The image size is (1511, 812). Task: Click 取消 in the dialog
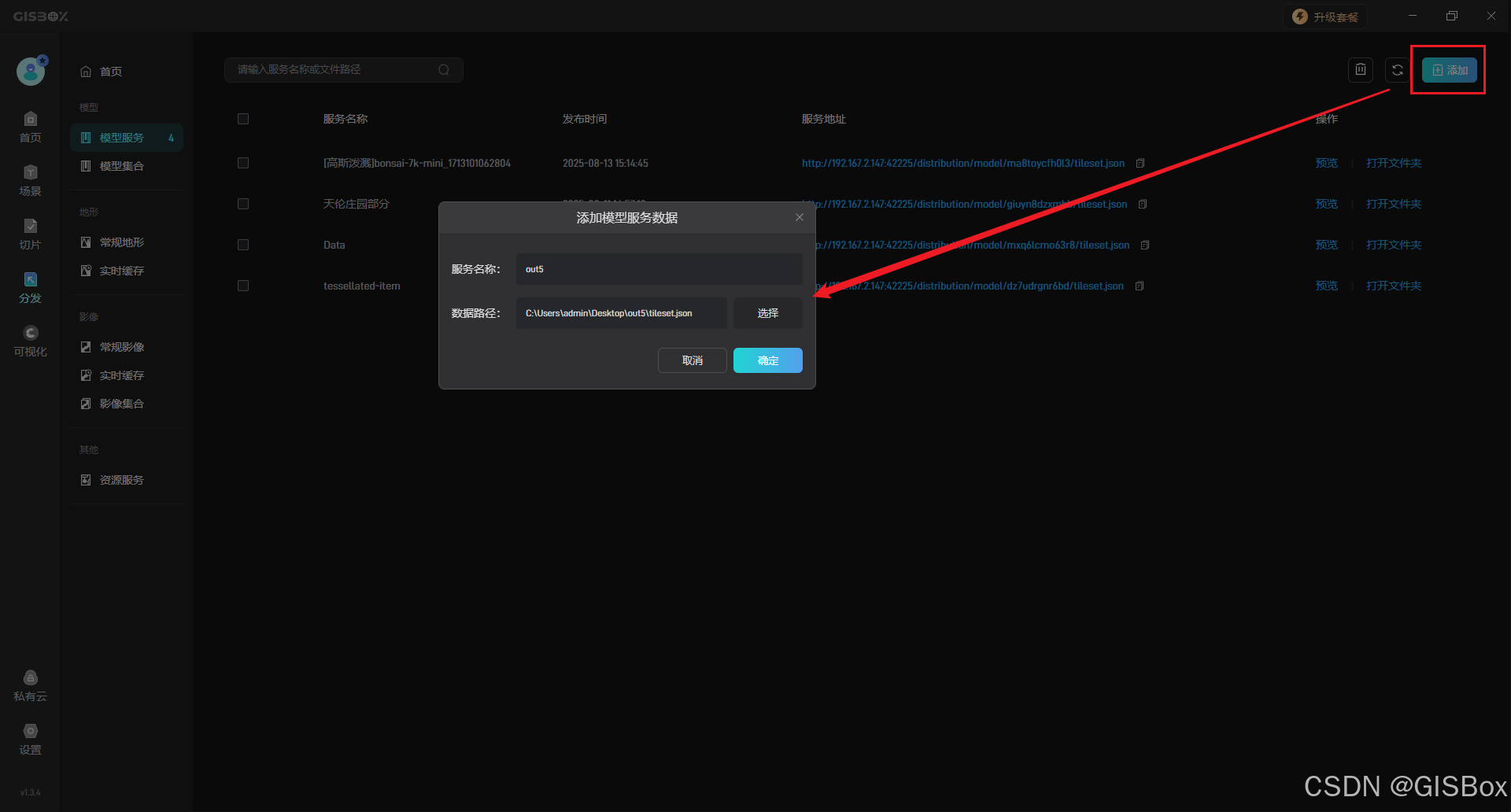pos(693,360)
